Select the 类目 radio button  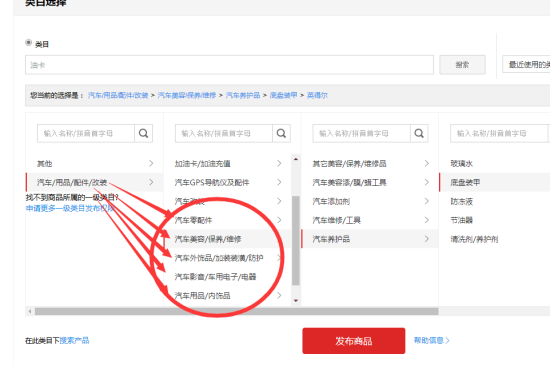point(29,43)
